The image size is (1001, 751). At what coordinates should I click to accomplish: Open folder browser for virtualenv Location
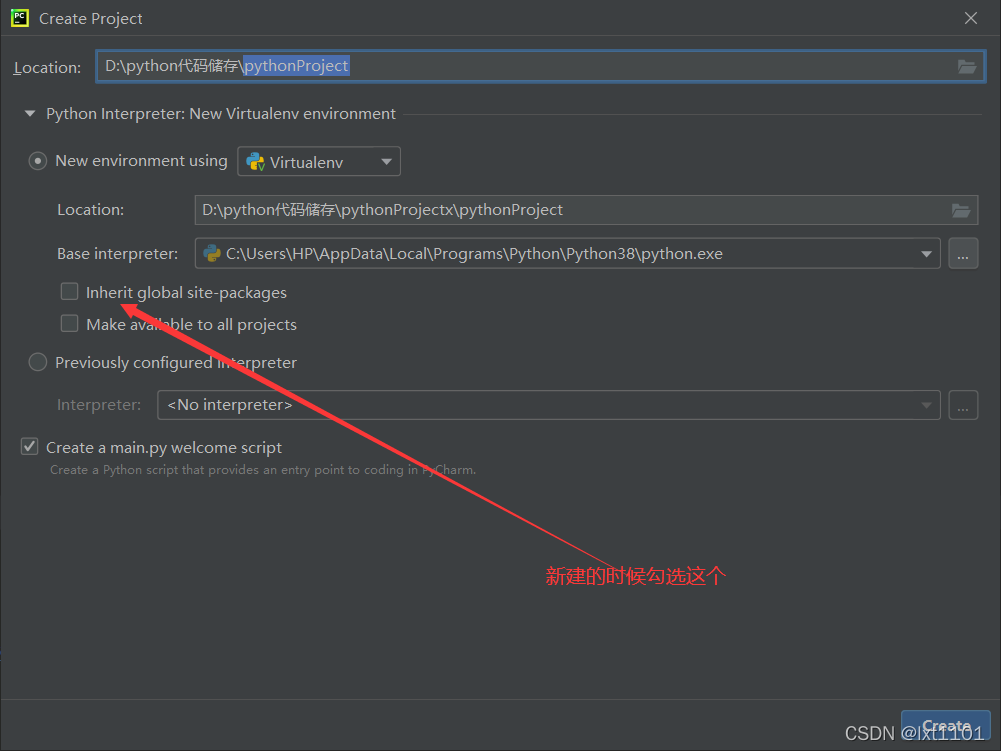click(960, 210)
